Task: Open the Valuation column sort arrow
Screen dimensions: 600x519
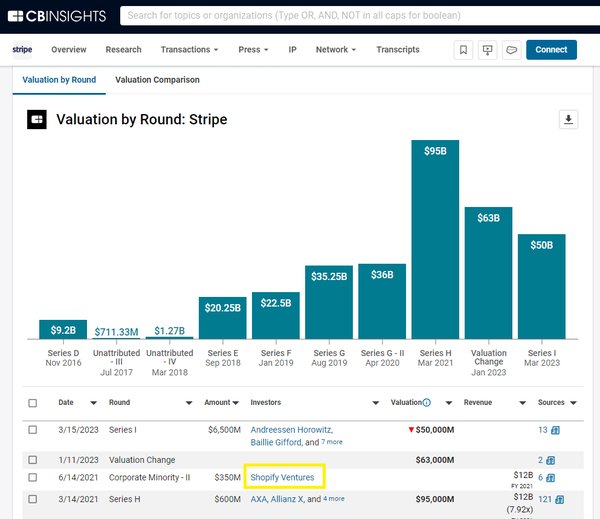Action: (x=449, y=403)
